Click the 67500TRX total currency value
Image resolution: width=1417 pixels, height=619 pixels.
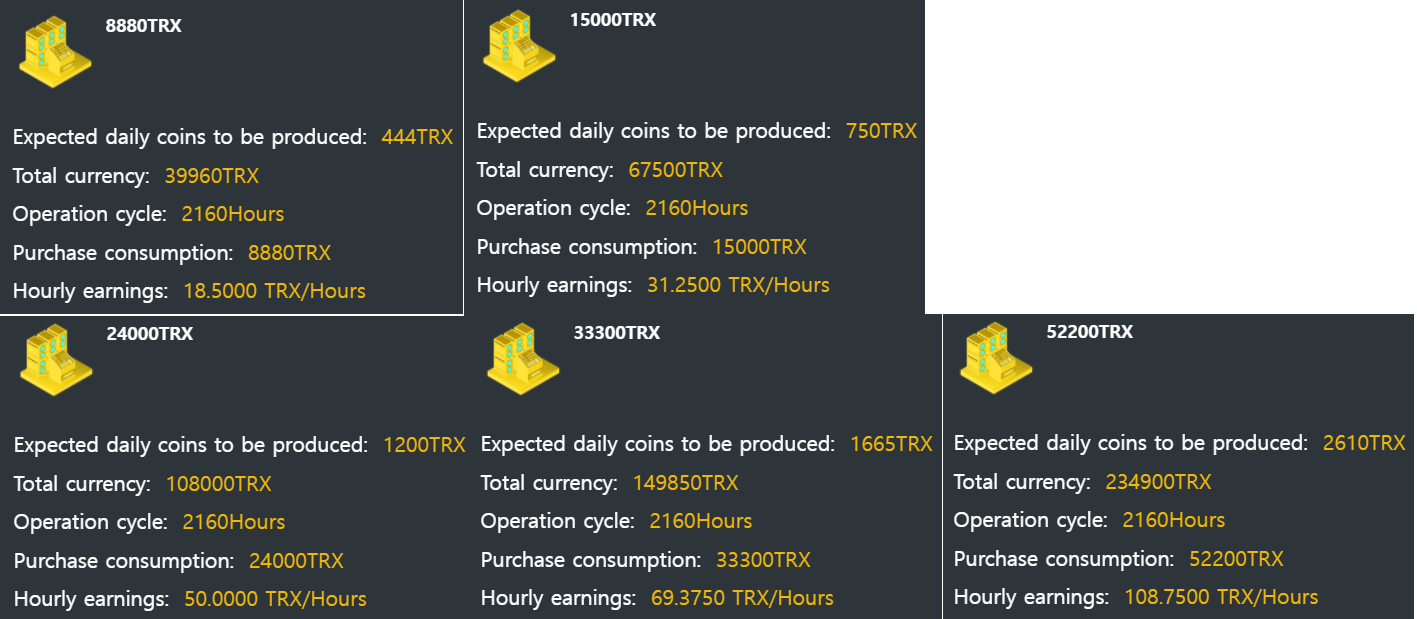676,170
